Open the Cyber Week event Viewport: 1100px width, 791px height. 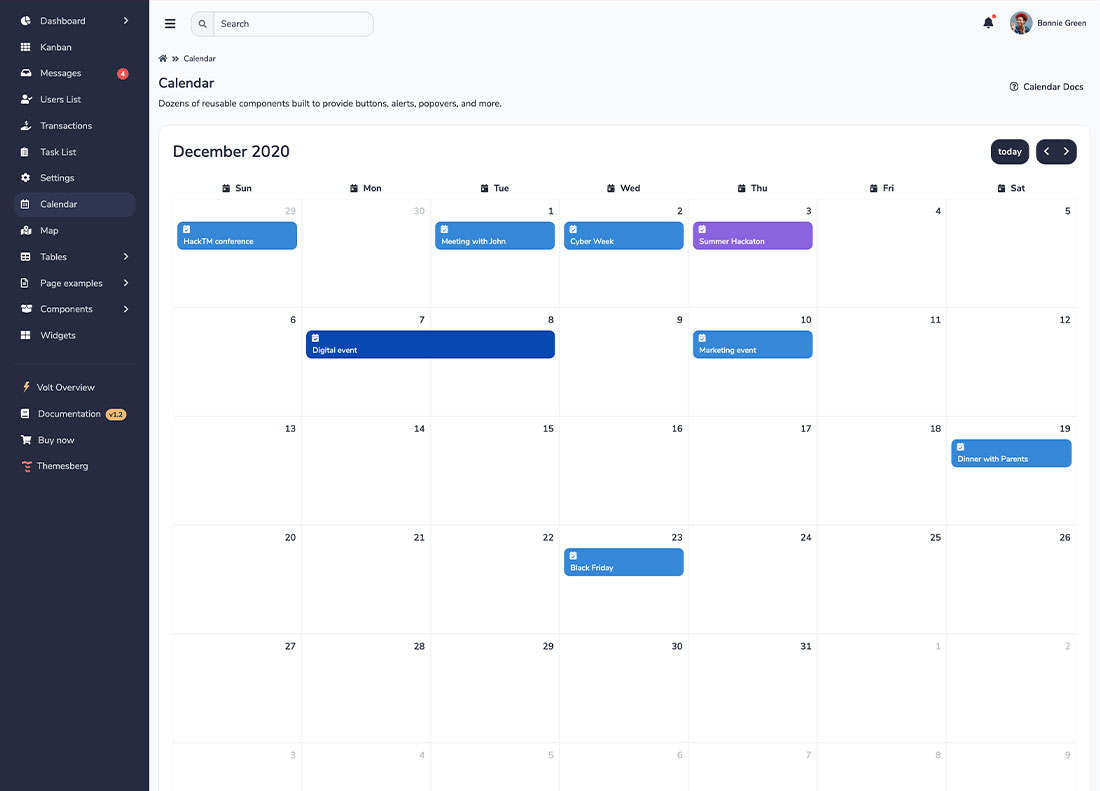tap(624, 236)
